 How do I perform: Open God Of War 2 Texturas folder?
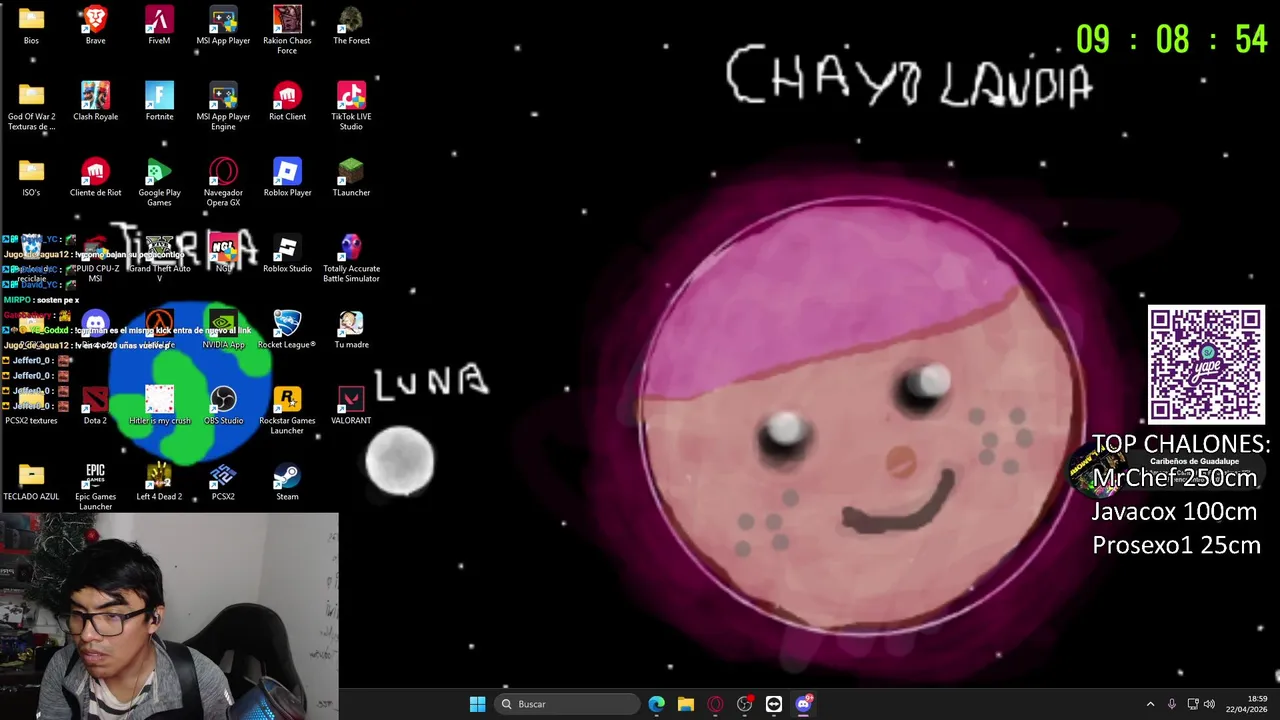click(31, 106)
